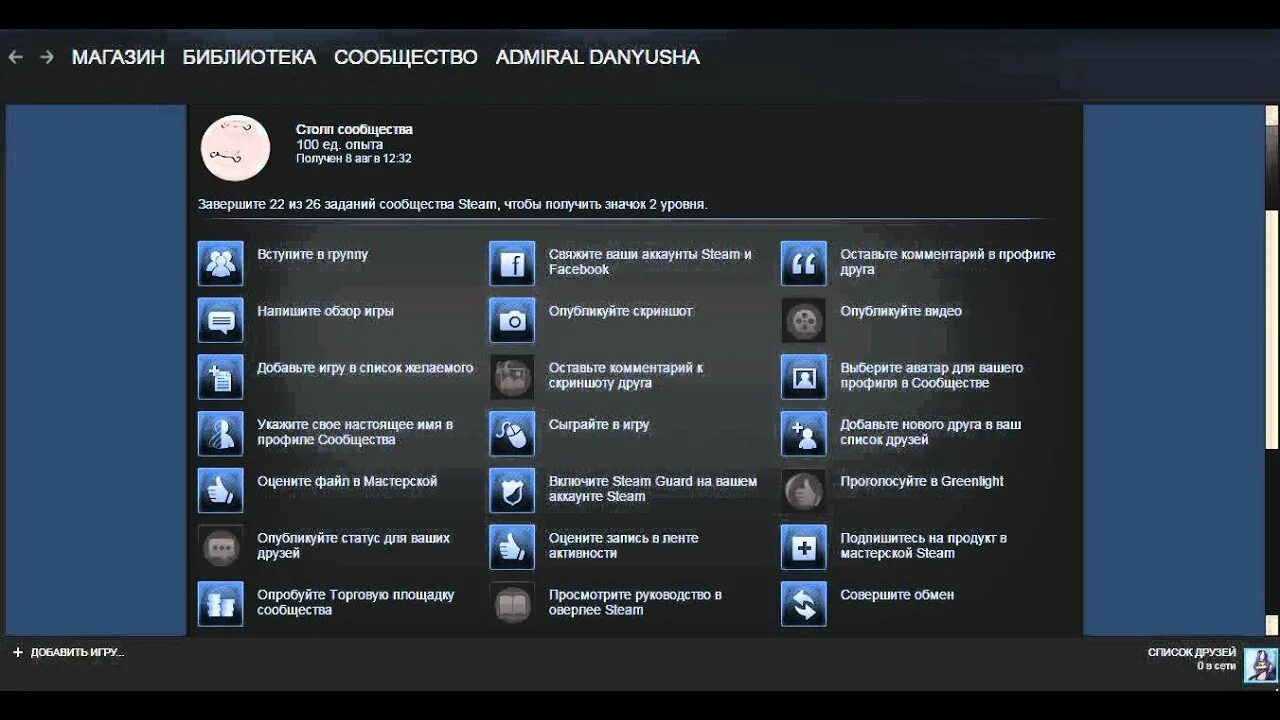The width and height of the screenshot is (1280, 720).
Task: Click the greyed guide book icon
Action: click(512, 605)
